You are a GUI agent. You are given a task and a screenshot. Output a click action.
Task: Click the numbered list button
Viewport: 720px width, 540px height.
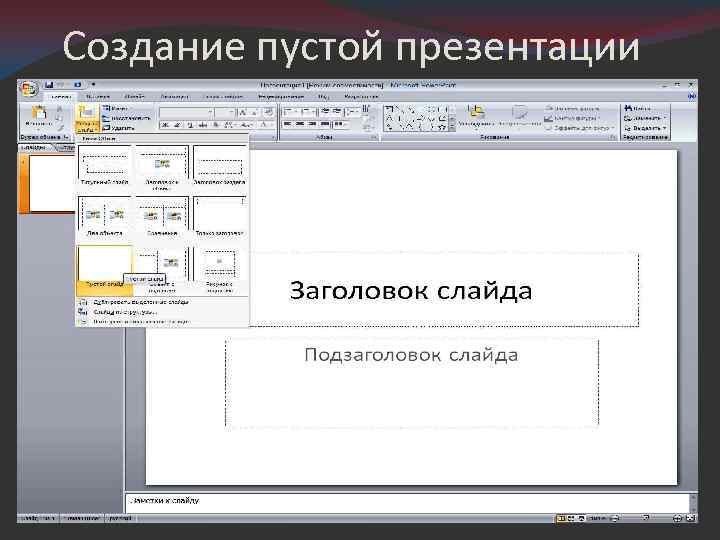coord(308,112)
